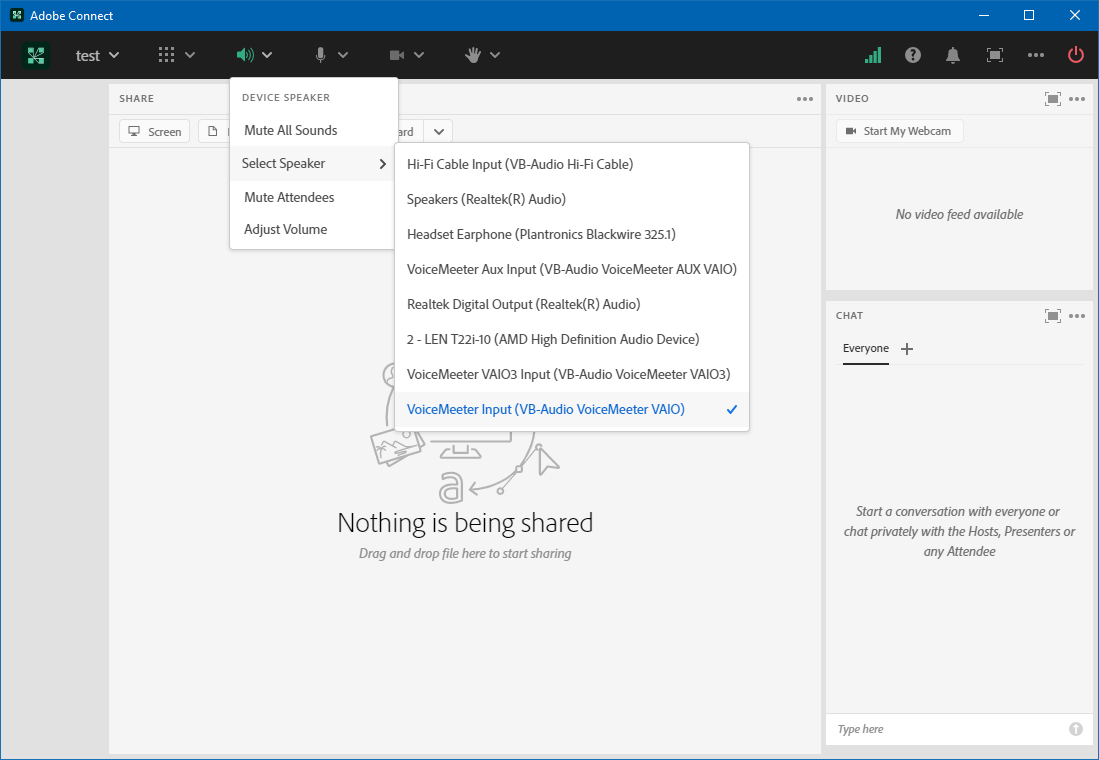Click the green speaker icon
The height and width of the screenshot is (760, 1099).
pyautogui.click(x=245, y=55)
